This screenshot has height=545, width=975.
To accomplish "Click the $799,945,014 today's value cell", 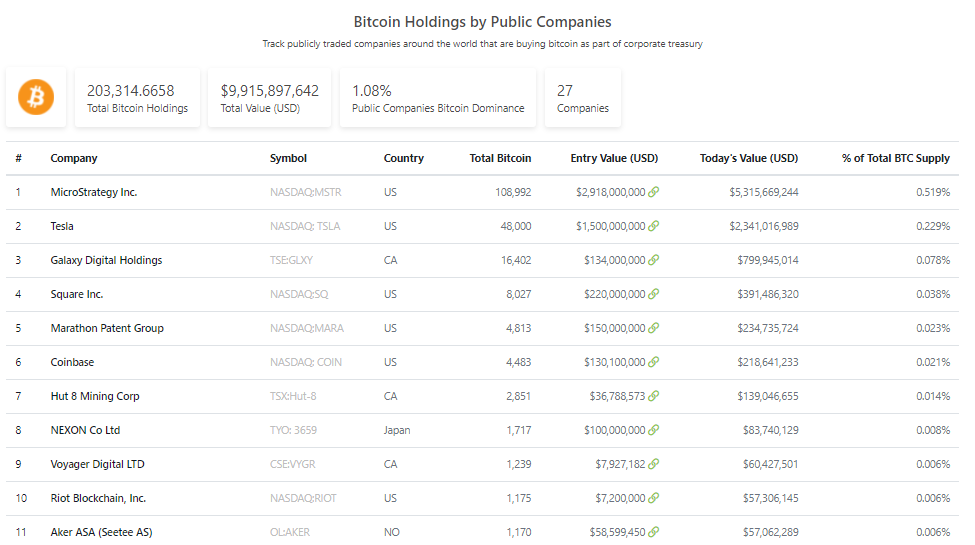I will click(768, 260).
